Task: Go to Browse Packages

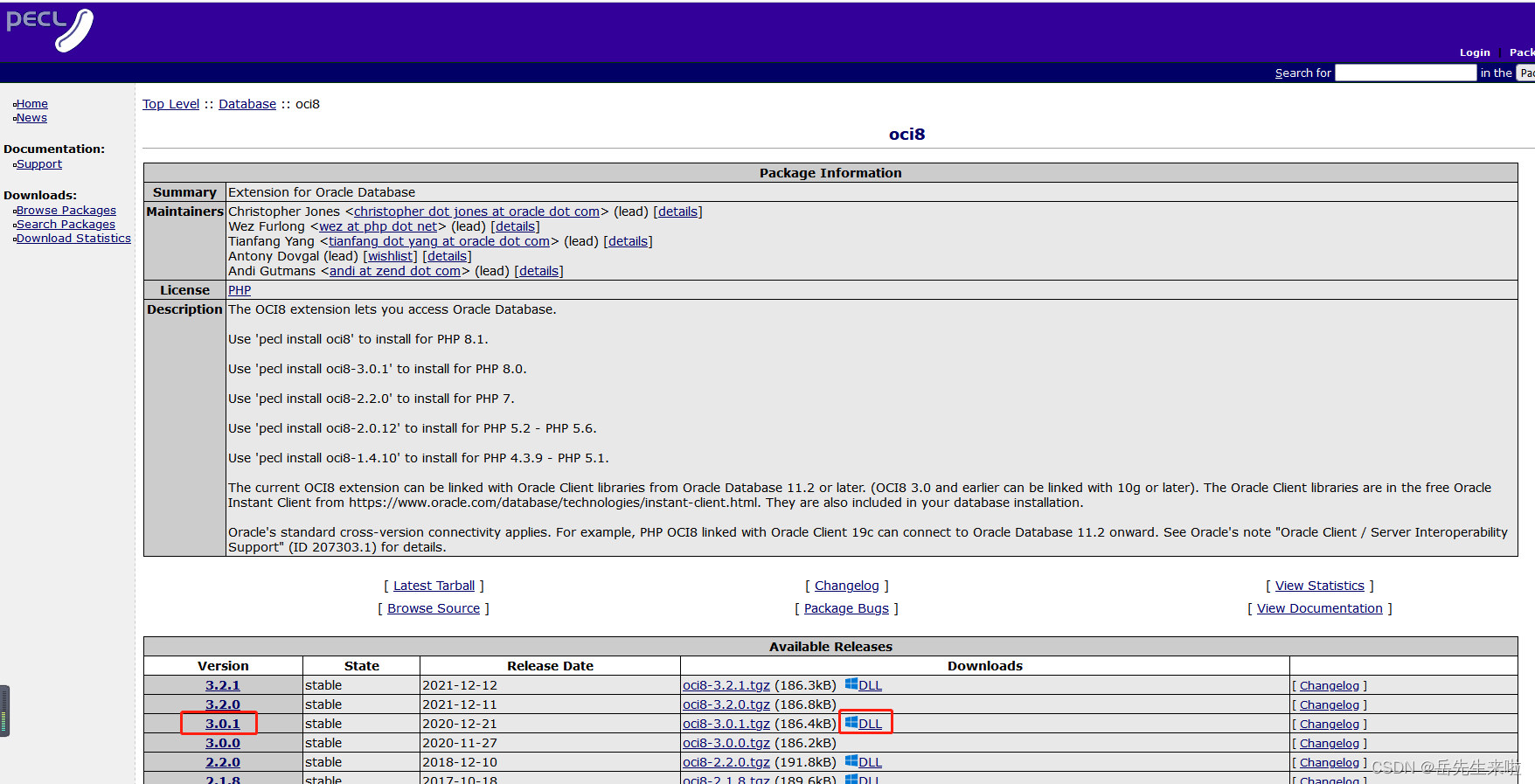Action: 66,211
